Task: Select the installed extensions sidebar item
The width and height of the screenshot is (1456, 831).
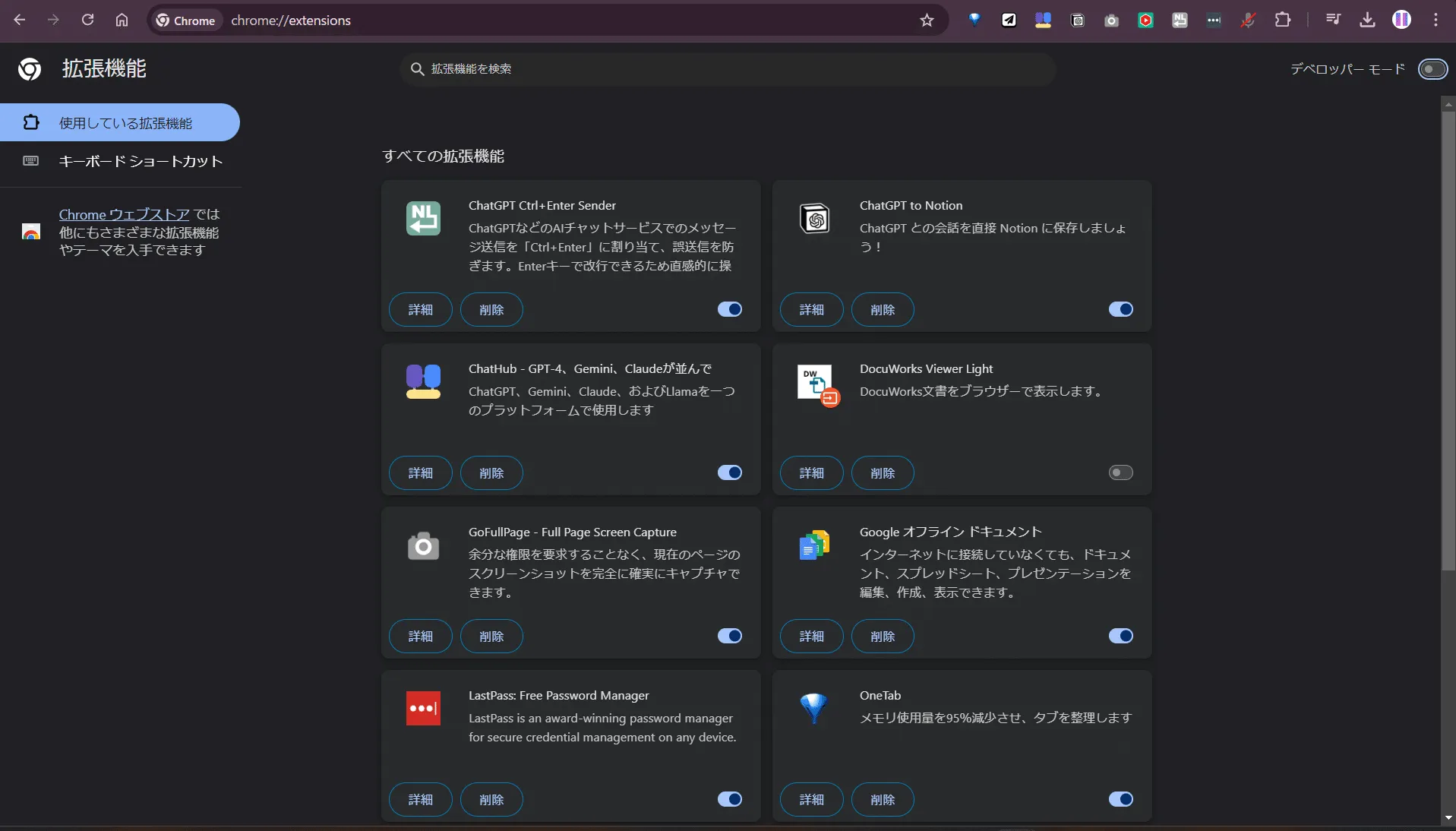Action: pos(125,123)
